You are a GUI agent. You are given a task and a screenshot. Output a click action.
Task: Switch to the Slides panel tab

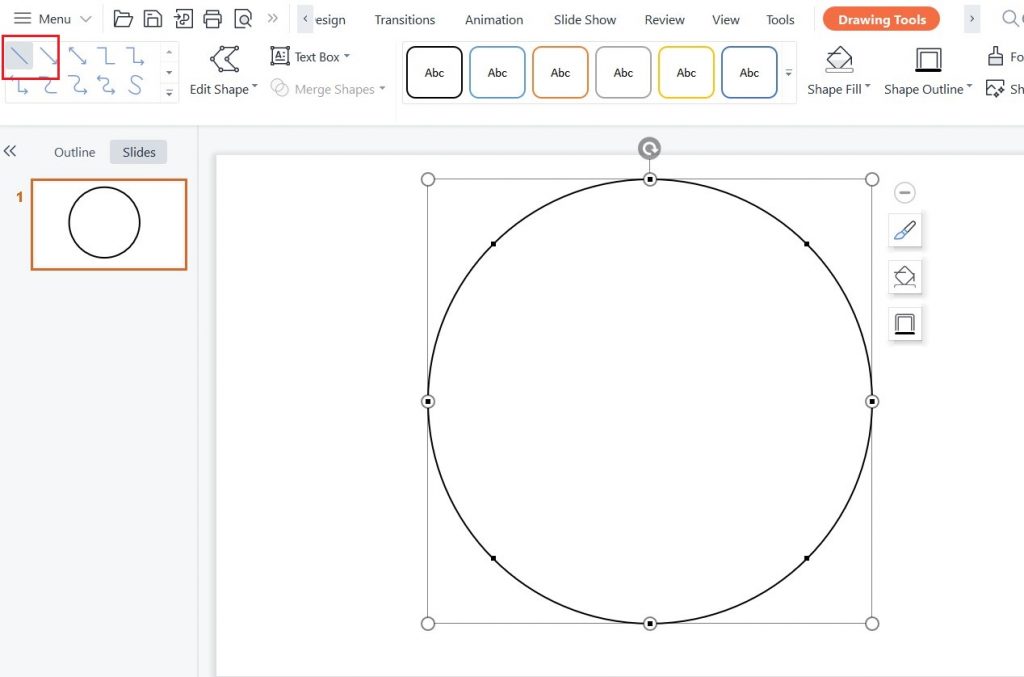click(138, 152)
